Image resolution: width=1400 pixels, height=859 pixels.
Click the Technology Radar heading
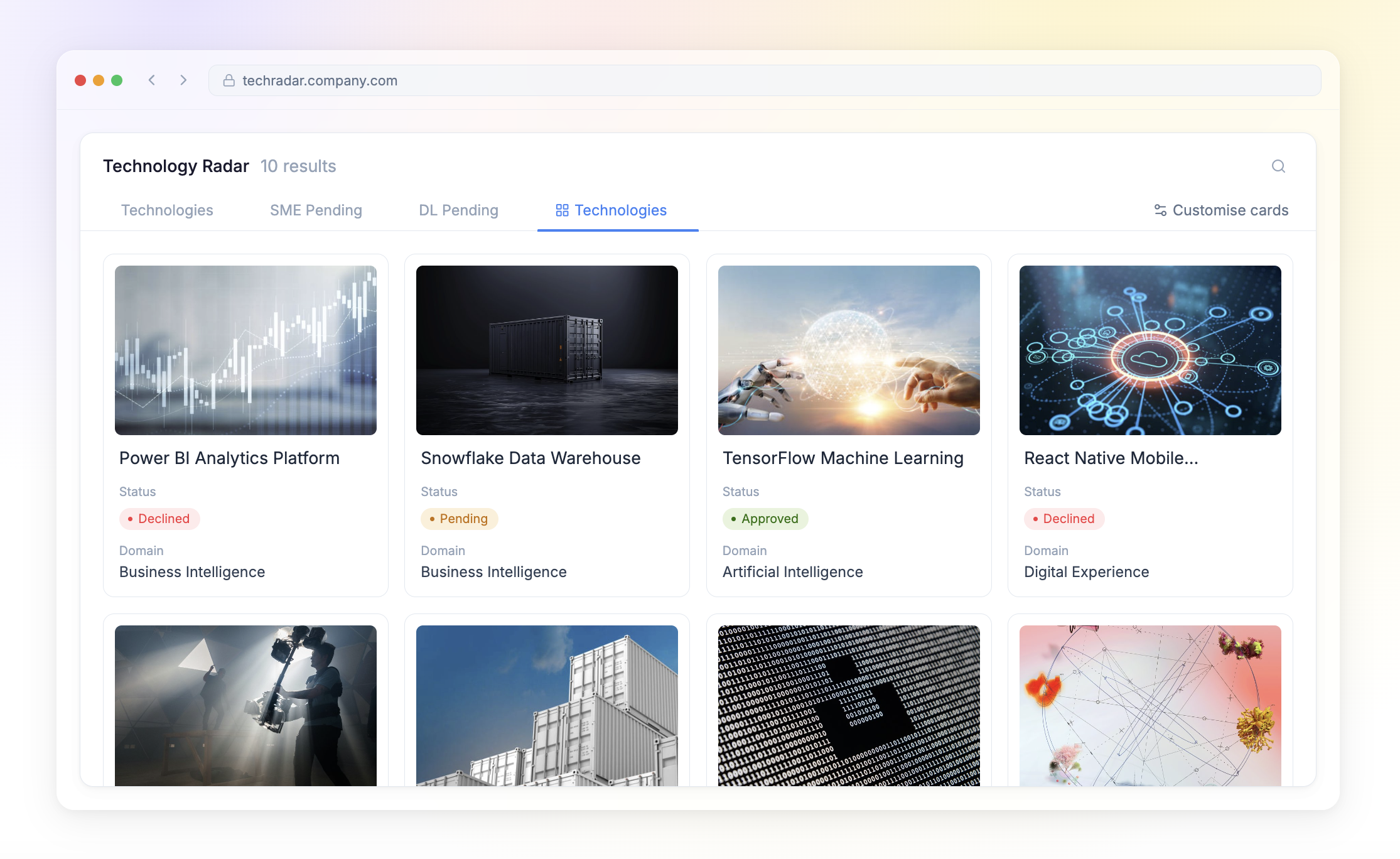click(x=176, y=166)
